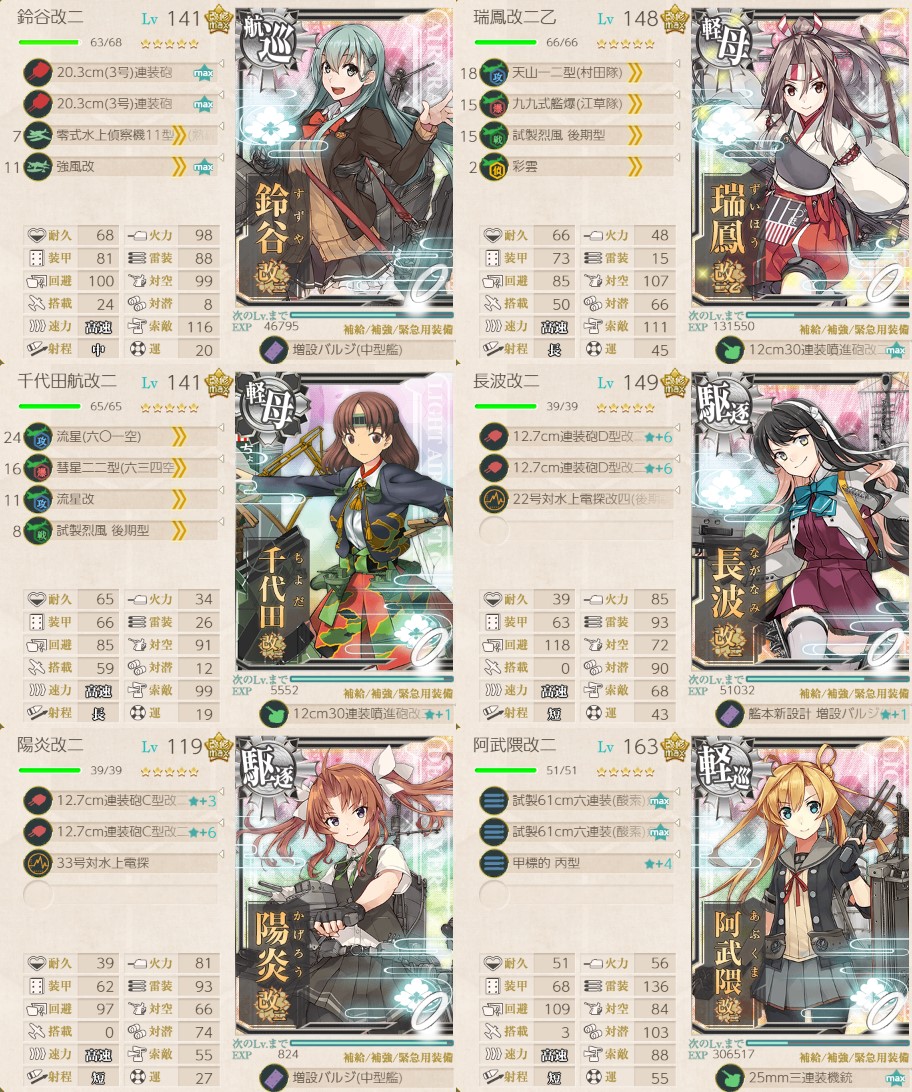Select 33号対水上電探 radar icon on 陽炎
The height and width of the screenshot is (1092, 912).
(38, 862)
